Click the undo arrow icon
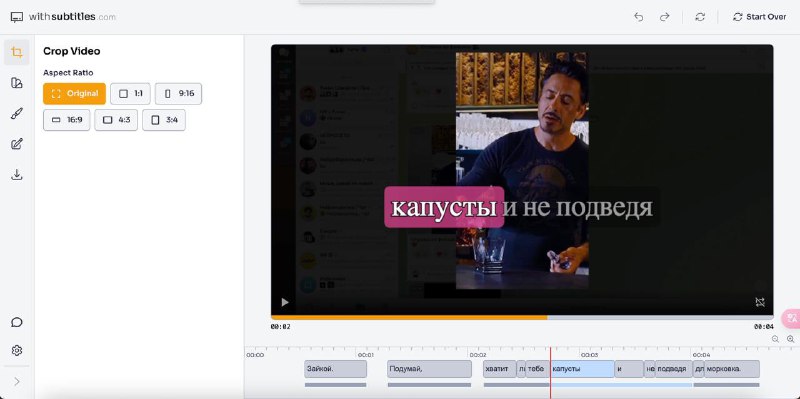Image resolution: width=800 pixels, height=399 pixels. pyautogui.click(x=638, y=17)
